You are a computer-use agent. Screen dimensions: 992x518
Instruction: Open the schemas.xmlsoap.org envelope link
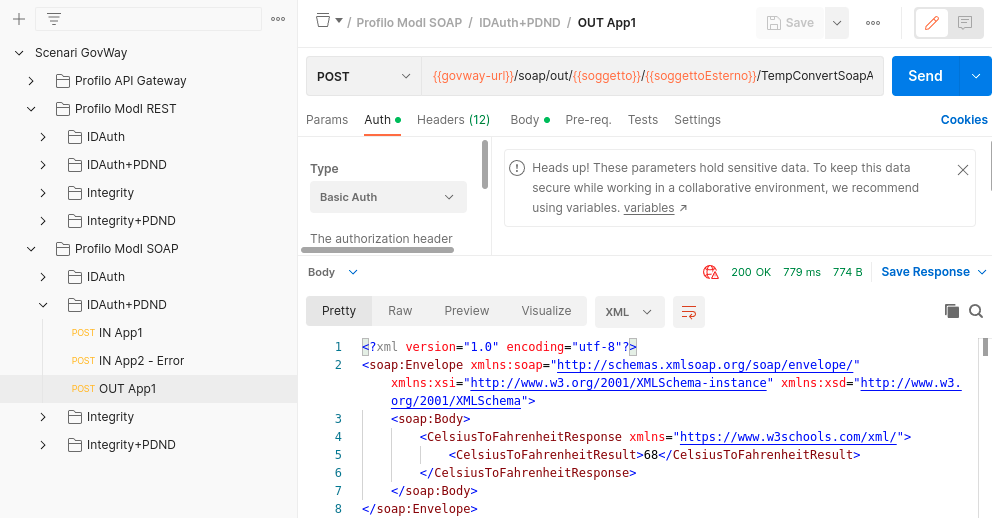coord(705,365)
